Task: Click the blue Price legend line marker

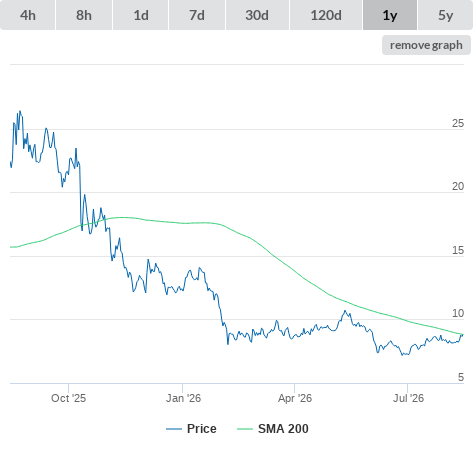Action: [174, 429]
